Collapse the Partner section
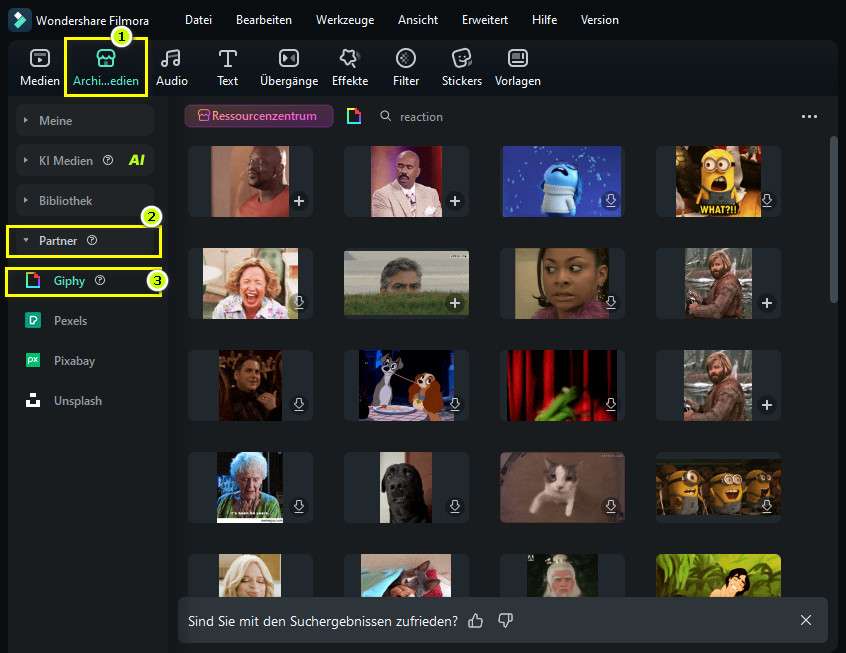Screen dimensions: 846x653 click(84, 241)
